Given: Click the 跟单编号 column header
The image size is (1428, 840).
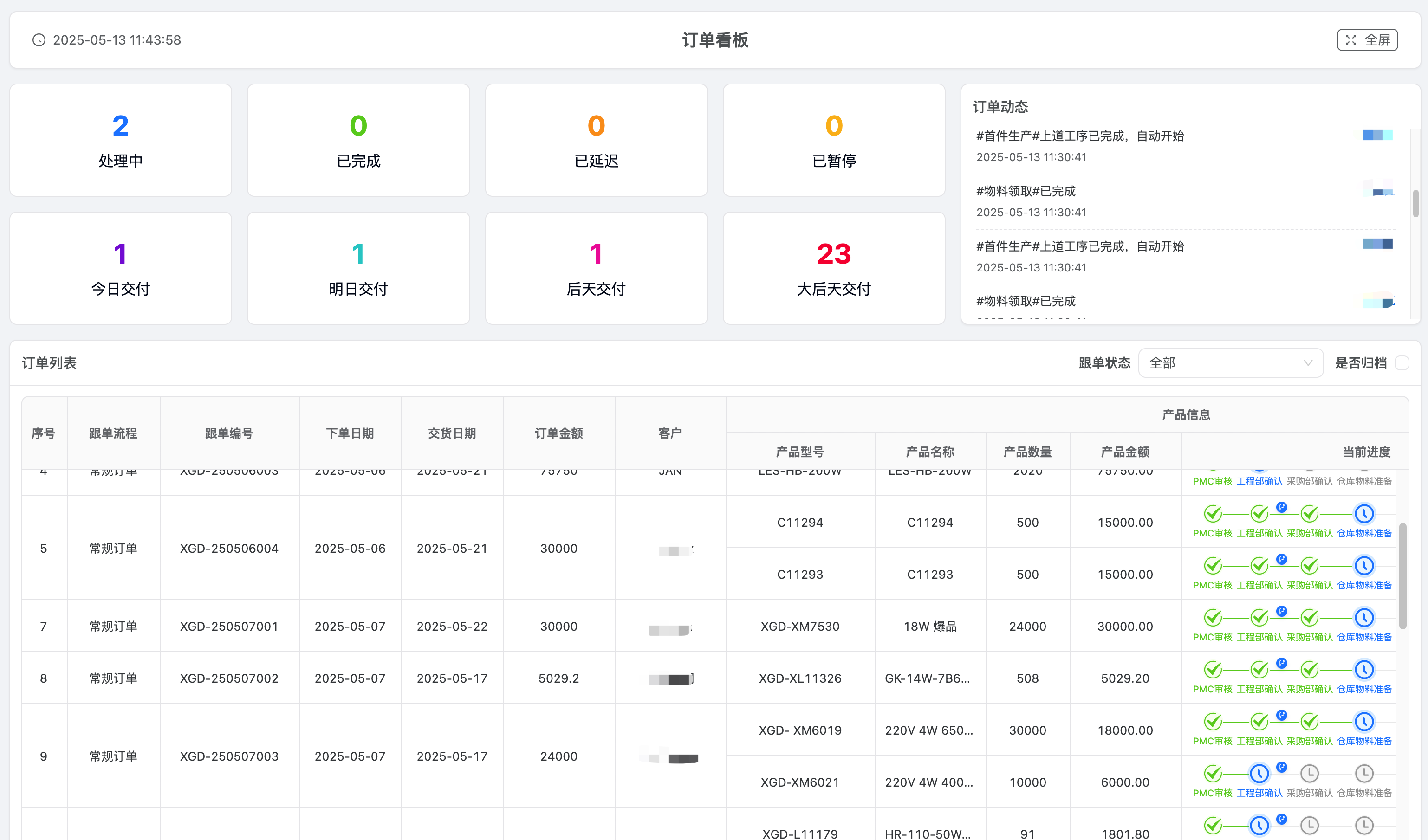Looking at the screenshot, I should 229,433.
